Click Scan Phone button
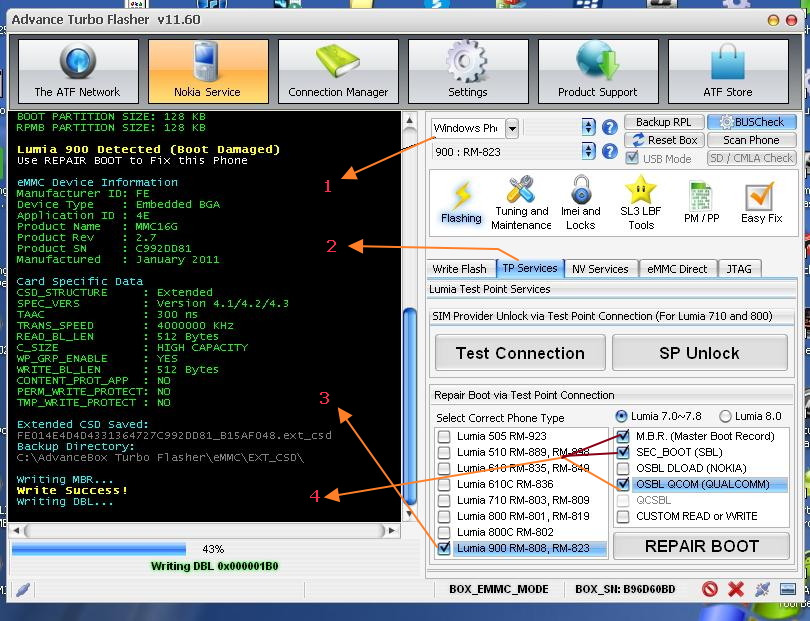The height and width of the screenshot is (621, 810). [752, 140]
